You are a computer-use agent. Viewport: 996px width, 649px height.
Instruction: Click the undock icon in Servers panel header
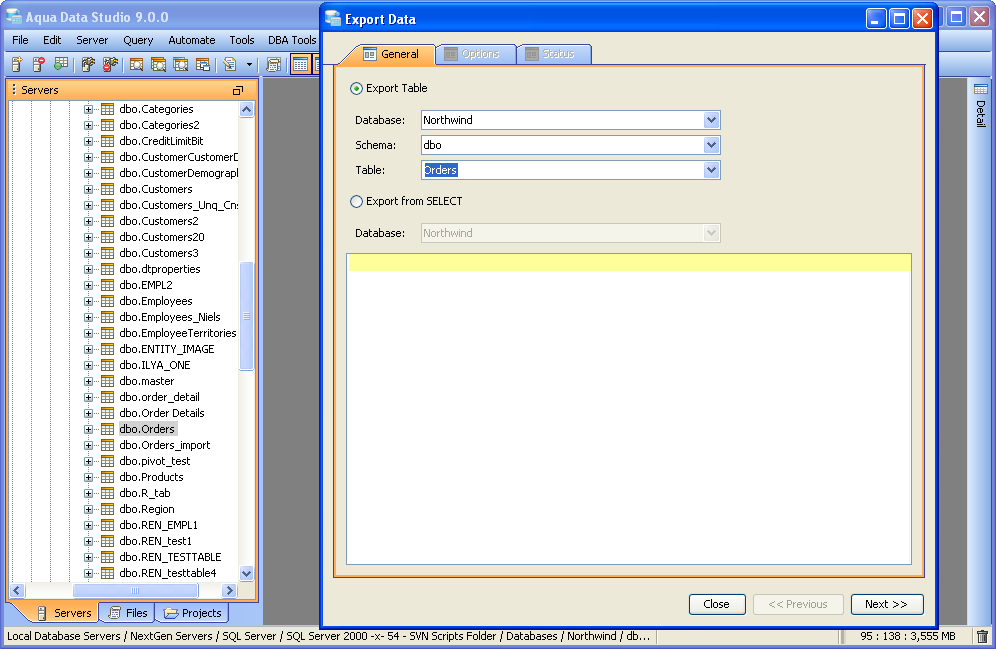click(238, 90)
